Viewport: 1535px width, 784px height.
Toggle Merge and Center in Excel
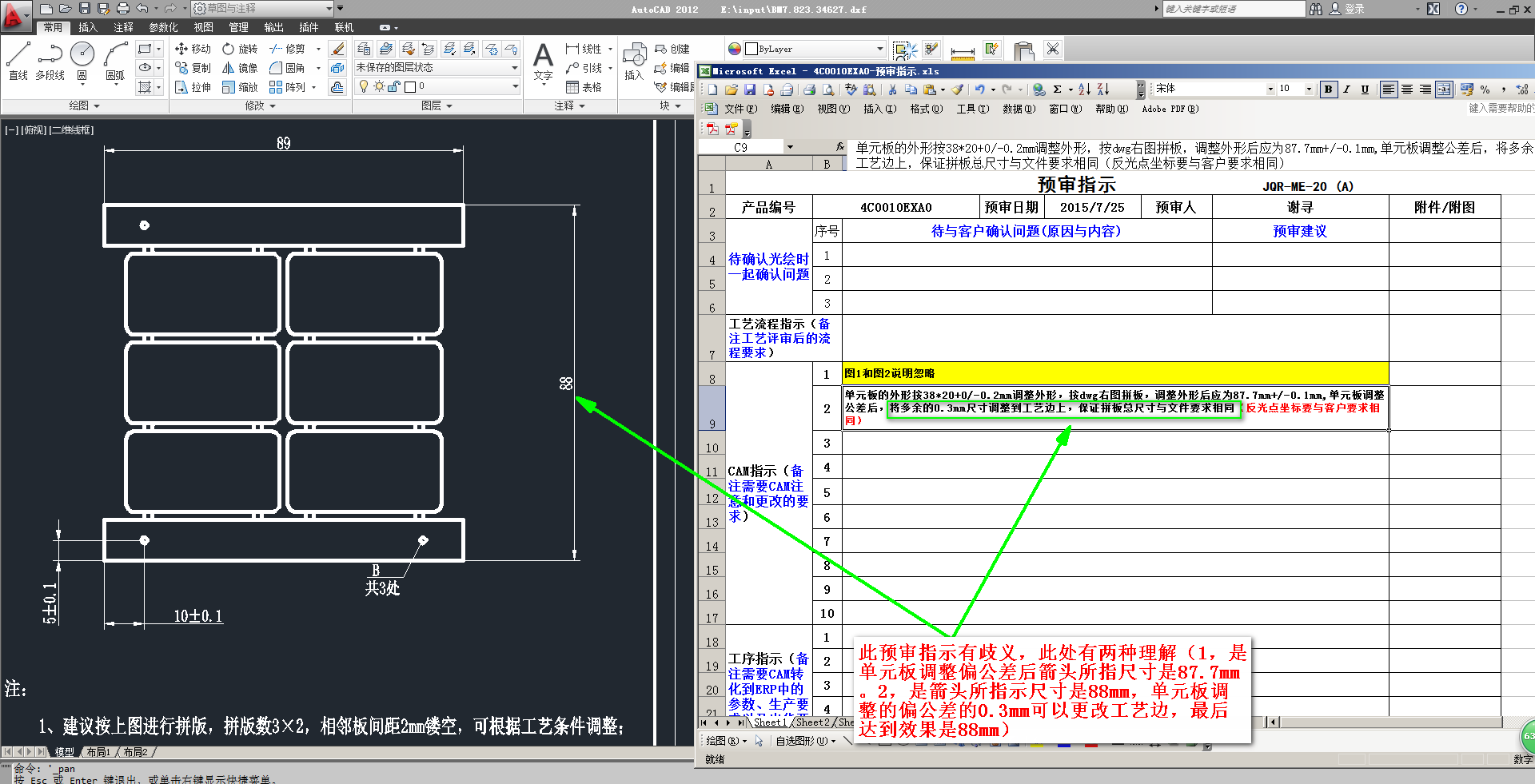(x=1443, y=90)
